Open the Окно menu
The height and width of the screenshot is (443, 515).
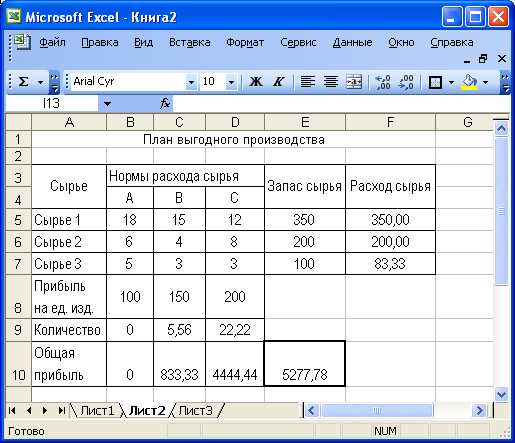point(401,43)
